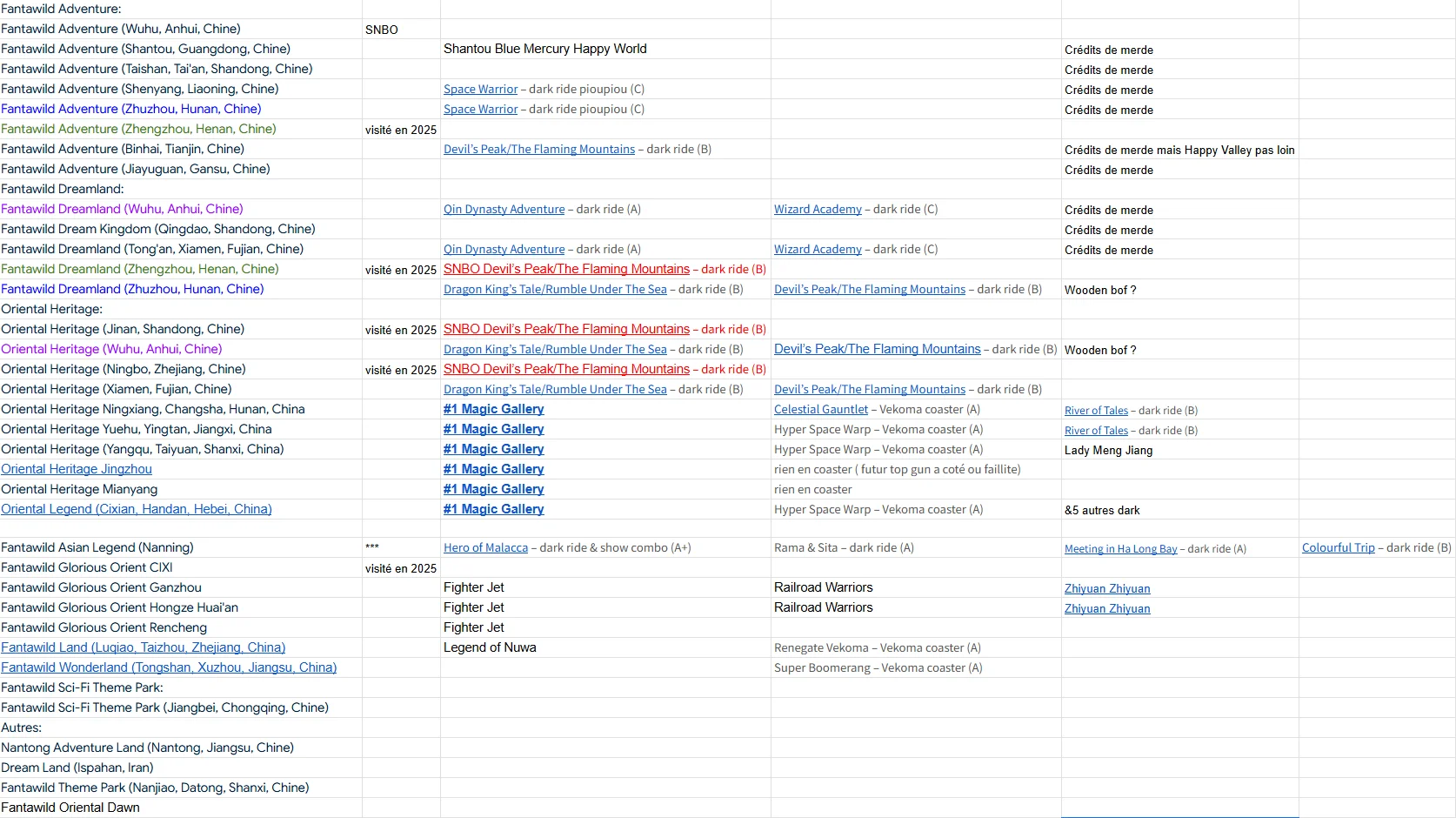Select Super Boomerang Vekoma coaster cell
This screenshot has width=1456, height=818.
[916, 667]
